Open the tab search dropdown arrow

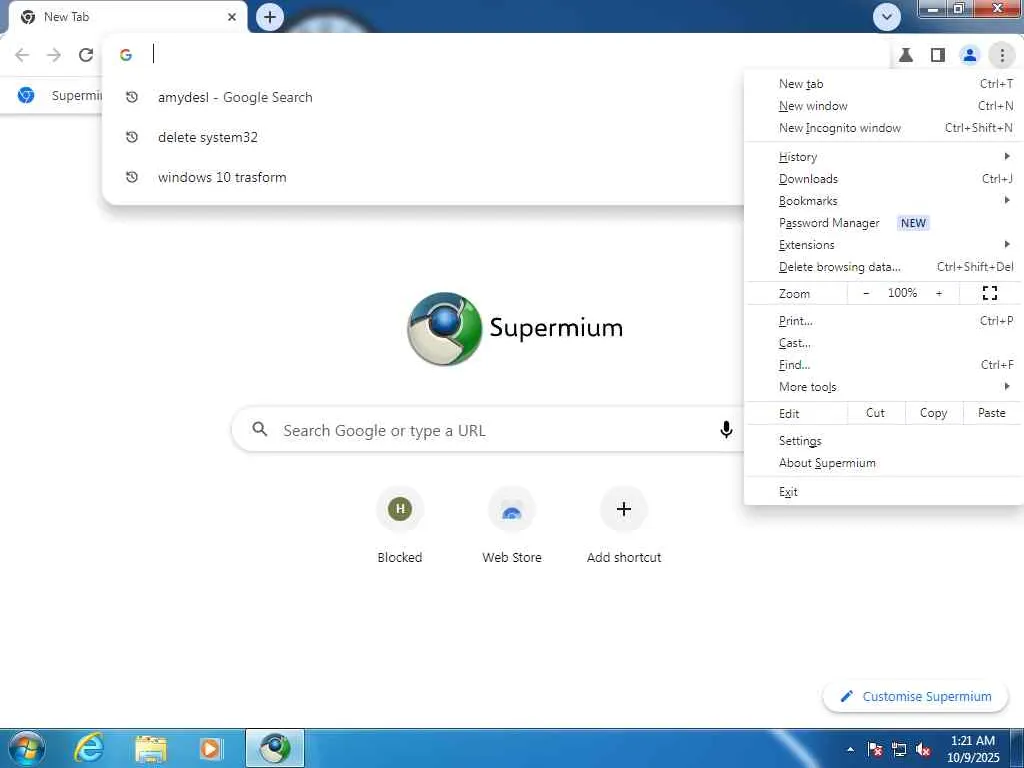(886, 17)
